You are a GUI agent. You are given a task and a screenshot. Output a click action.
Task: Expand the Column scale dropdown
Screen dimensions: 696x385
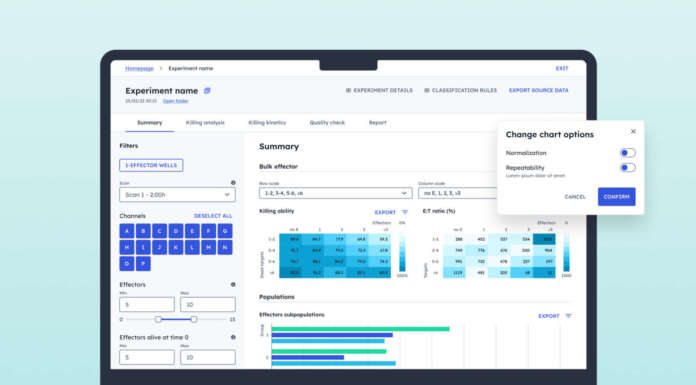pyautogui.click(x=458, y=193)
